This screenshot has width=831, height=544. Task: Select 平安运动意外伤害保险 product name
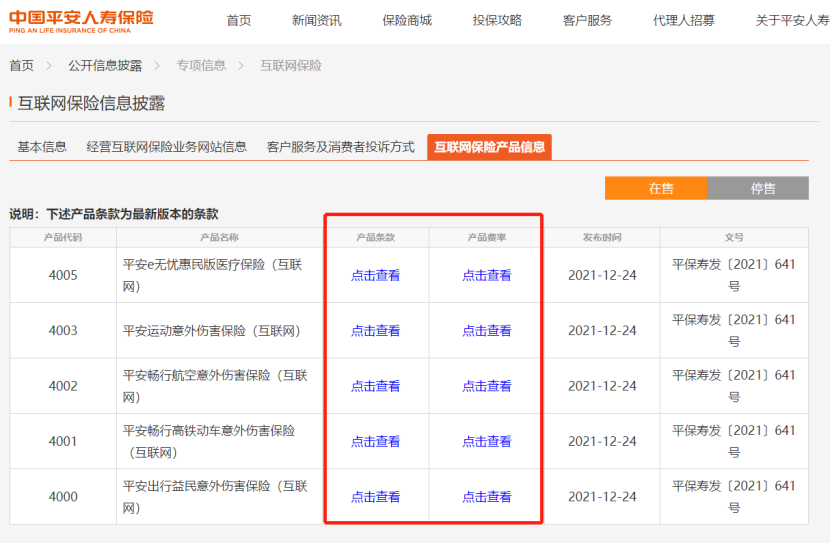point(212,331)
